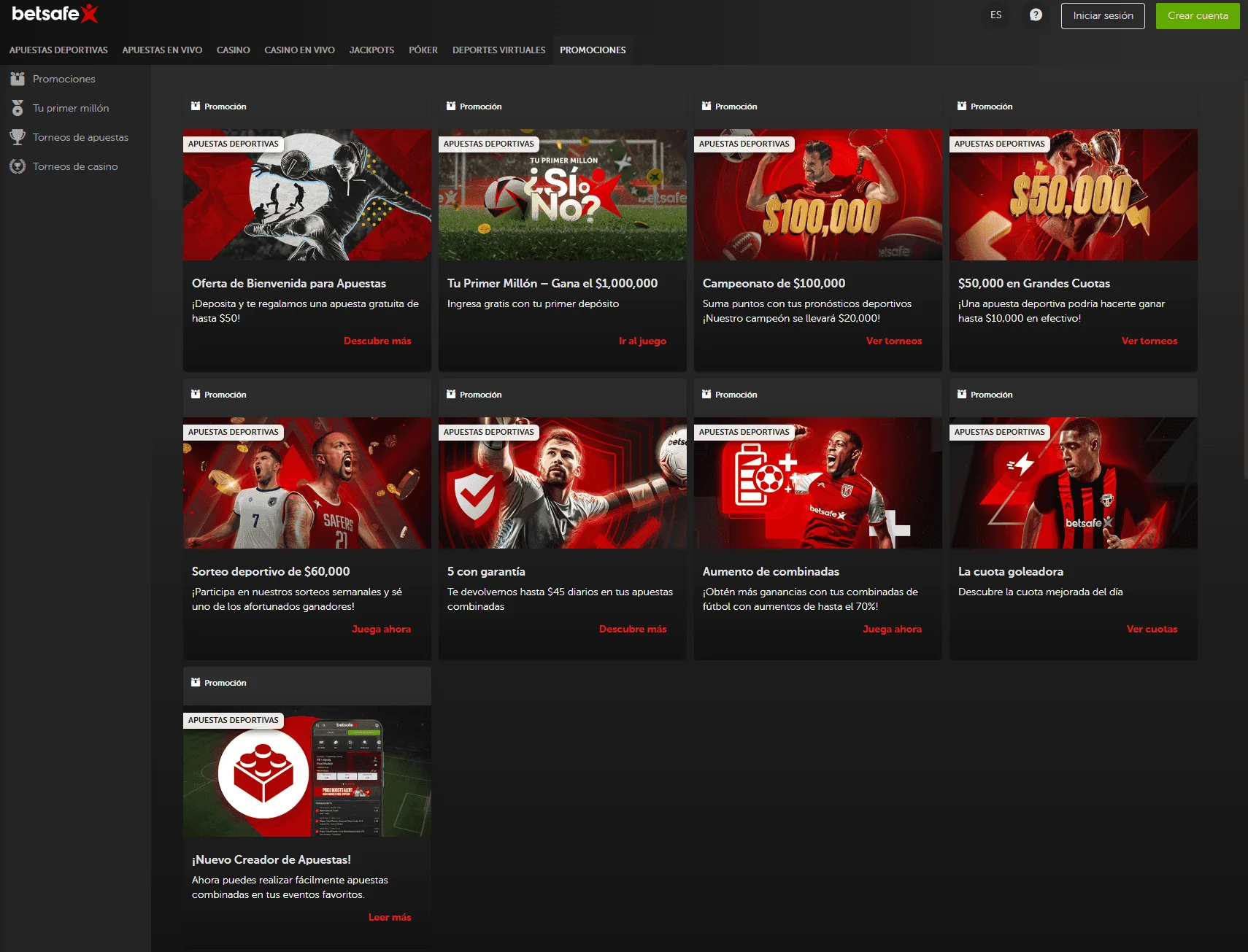The width and height of the screenshot is (1248, 952).
Task: Open the Casino menu item
Action: [x=233, y=50]
